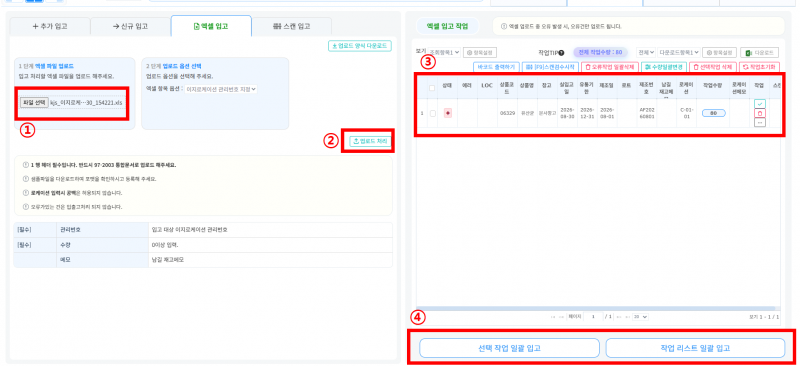Image resolution: width=800 pixels, height=366 pixels.
Task: Open the 스캔 입고 tab
Action: (291, 26)
